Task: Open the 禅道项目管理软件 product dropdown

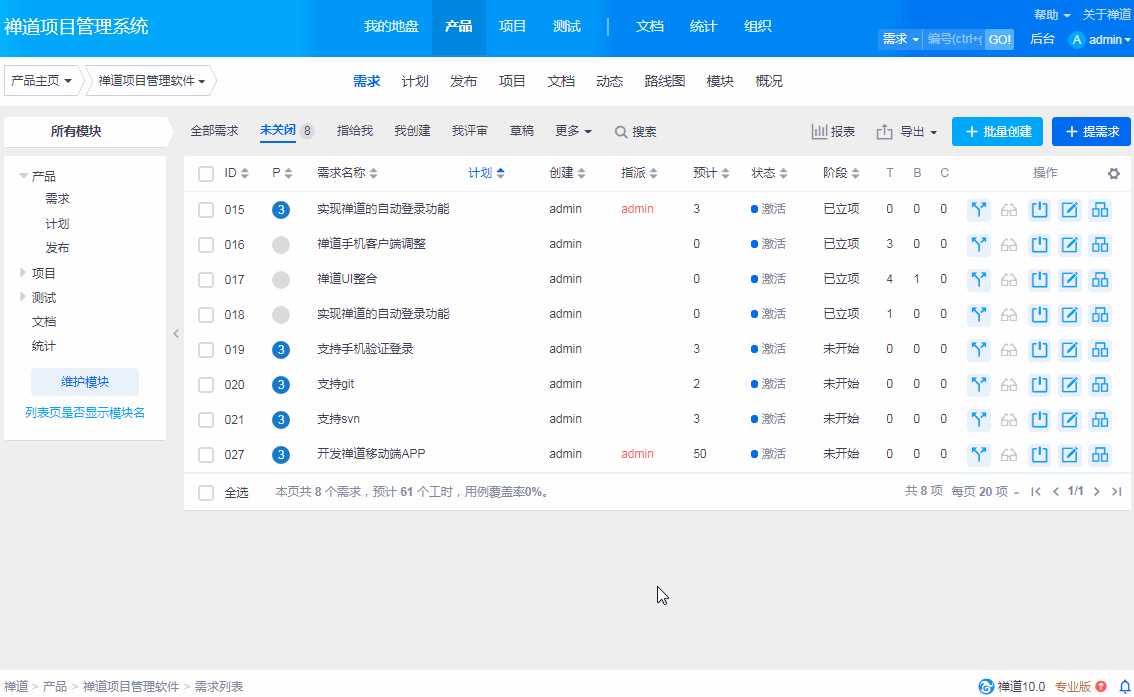Action: [152, 81]
